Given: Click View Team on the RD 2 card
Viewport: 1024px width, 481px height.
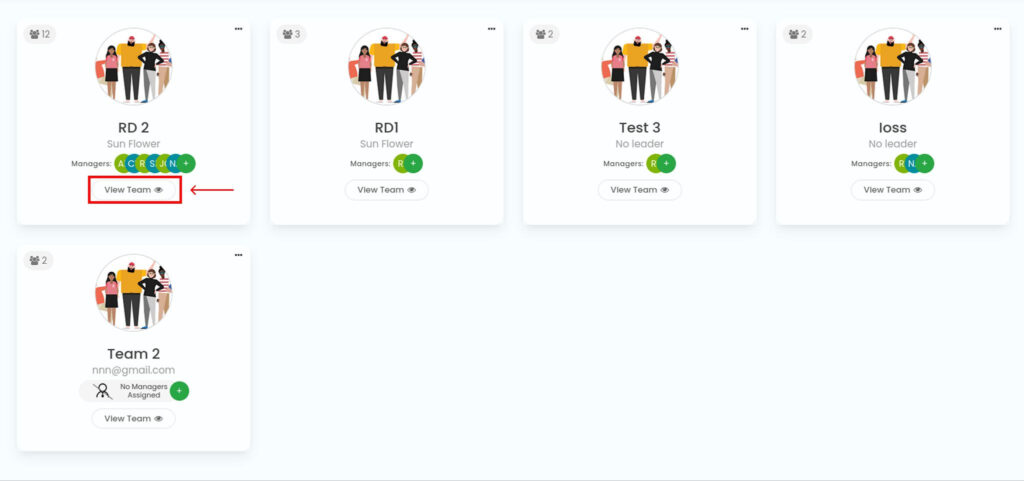Looking at the screenshot, I should [x=134, y=190].
